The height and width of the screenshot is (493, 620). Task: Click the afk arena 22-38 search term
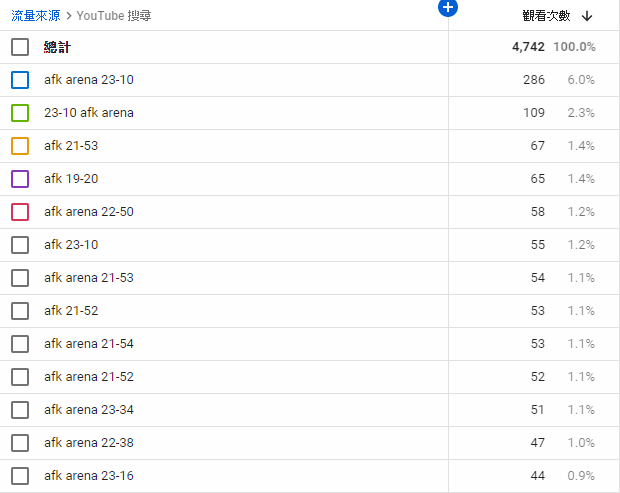pyautogui.click(x=88, y=443)
